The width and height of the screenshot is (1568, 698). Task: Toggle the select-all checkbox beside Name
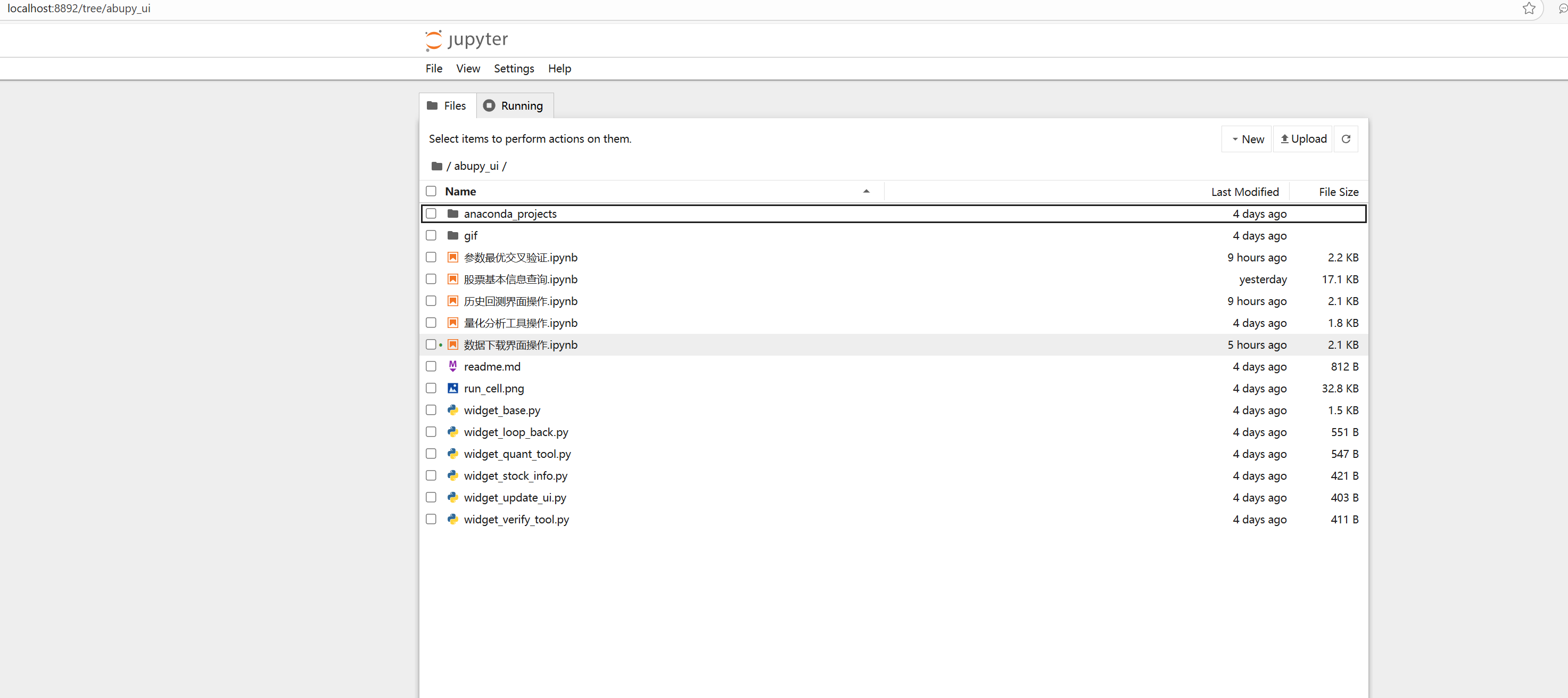click(431, 191)
